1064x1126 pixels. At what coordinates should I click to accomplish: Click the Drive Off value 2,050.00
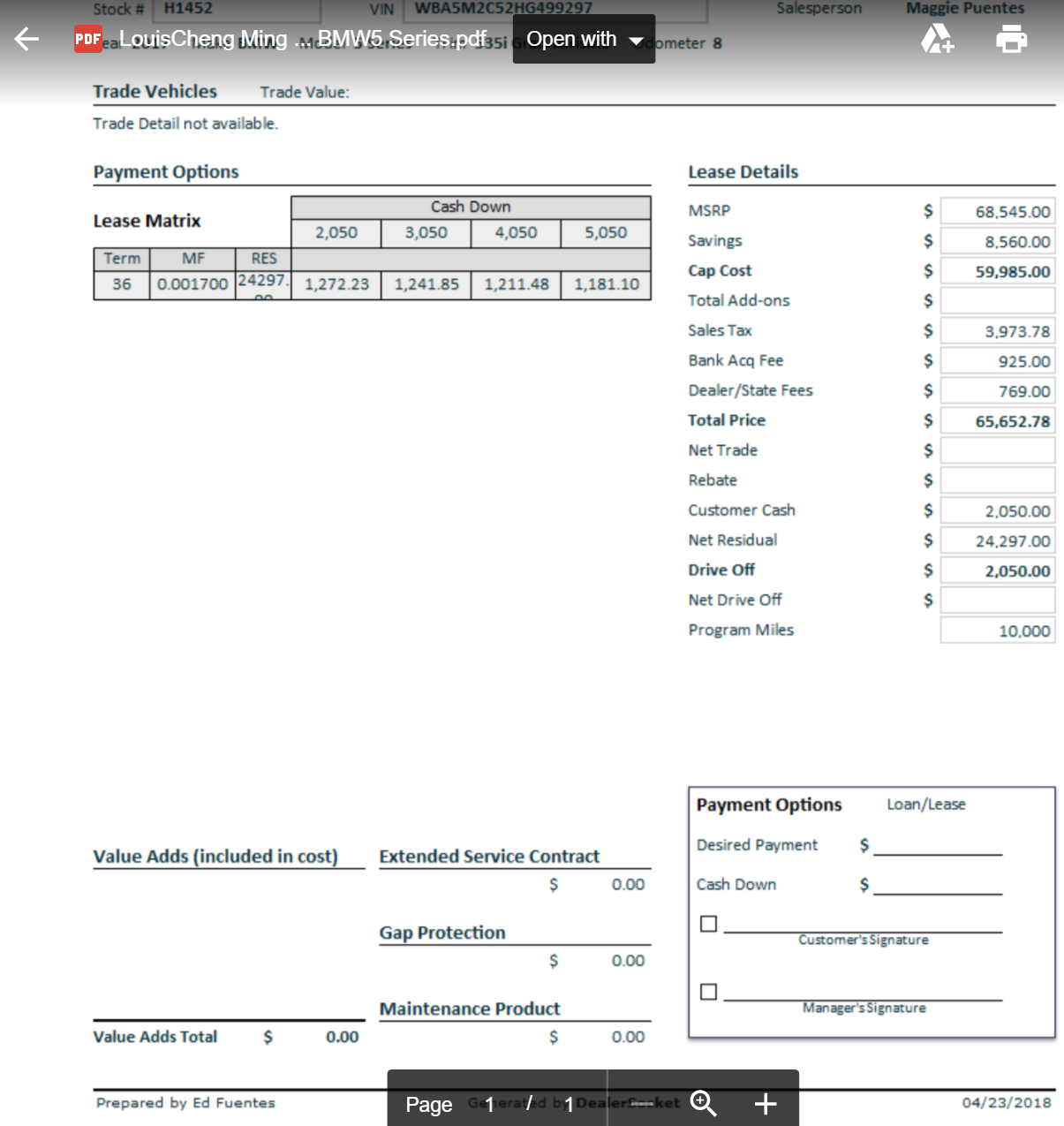tap(998, 571)
